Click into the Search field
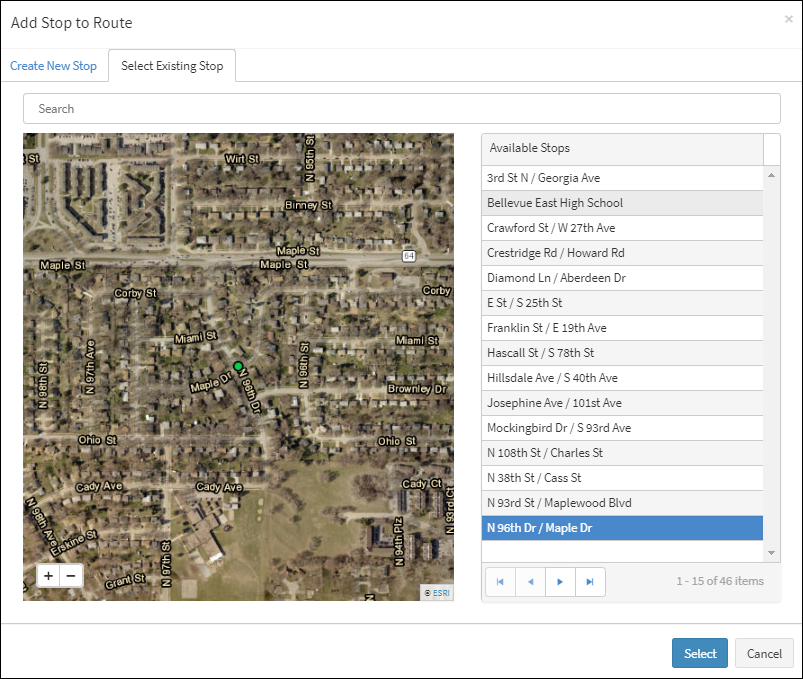 click(401, 108)
